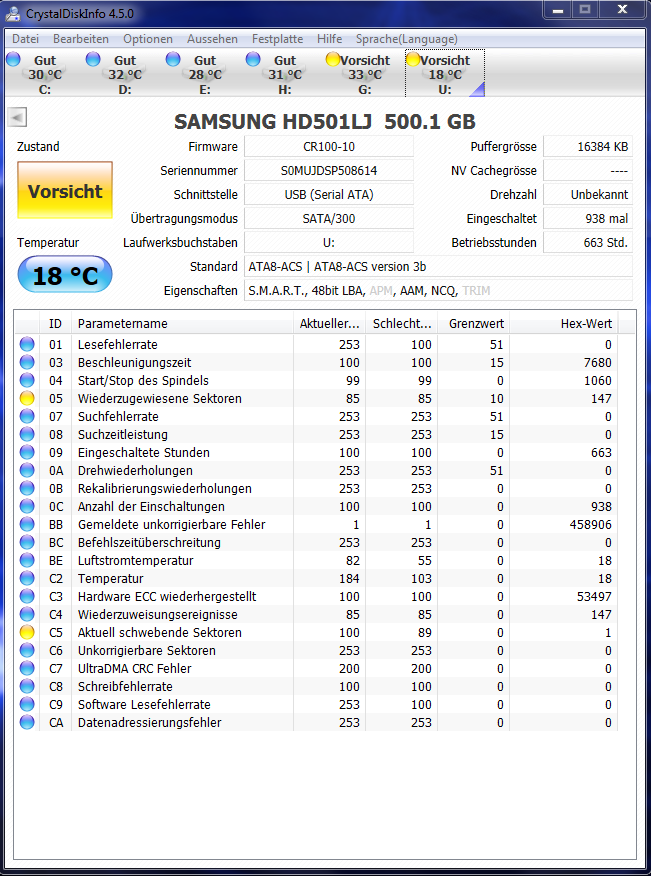Click hex value 458906 in row BB
Viewport: 651px width, 876px height.
pos(589,525)
